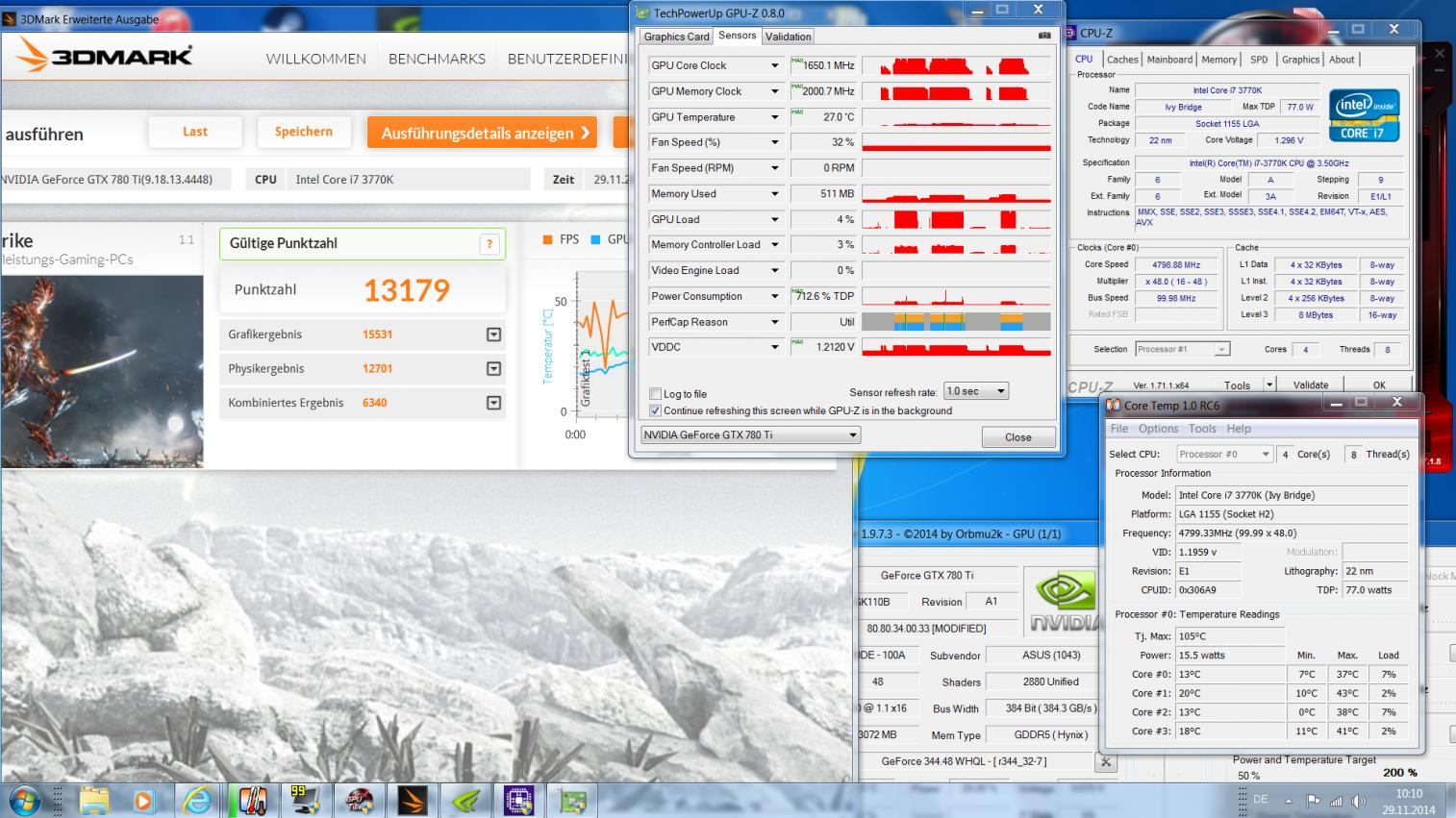Image resolution: width=1456 pixels, height=818 pixels.
Task: Click the 3DMark logo
Action: coord(104,57)
